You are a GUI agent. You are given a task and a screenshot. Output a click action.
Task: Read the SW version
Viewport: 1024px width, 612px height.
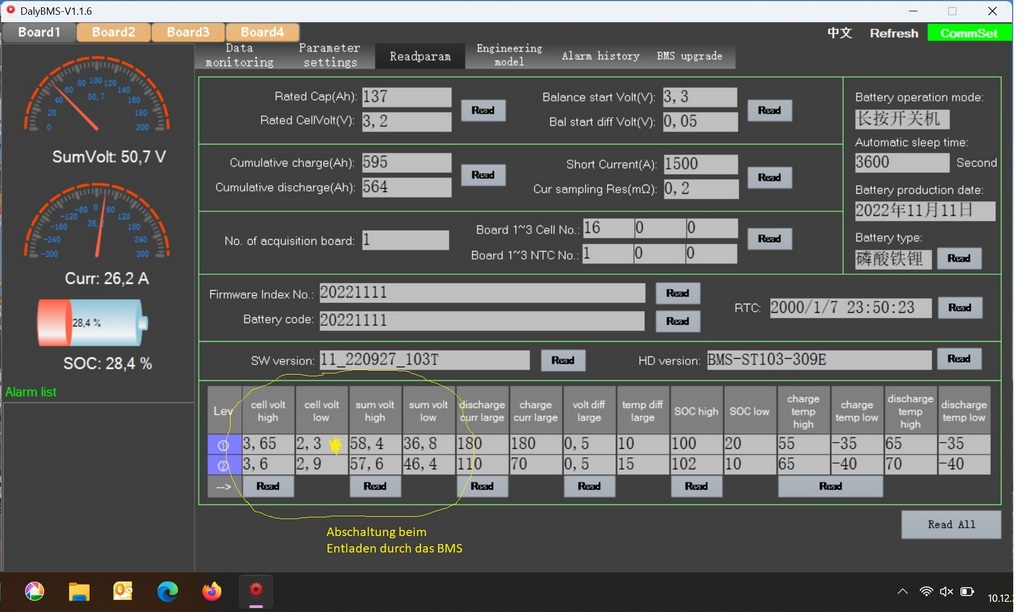(563, 361)
